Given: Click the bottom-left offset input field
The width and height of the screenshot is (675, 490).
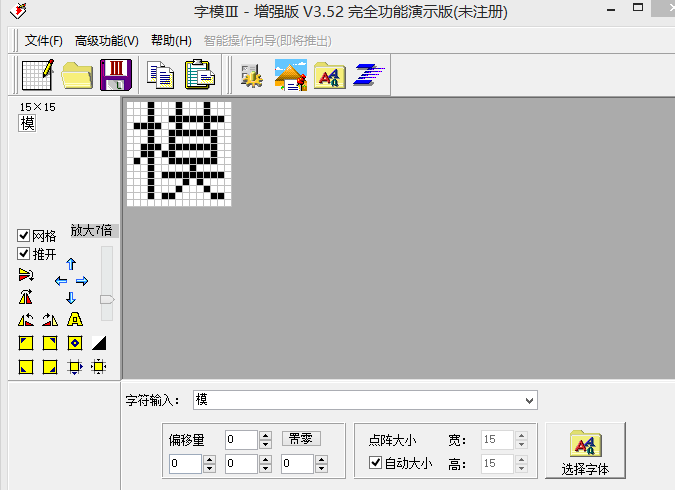Looking at the screenshot, I should [x=186, y=463].
